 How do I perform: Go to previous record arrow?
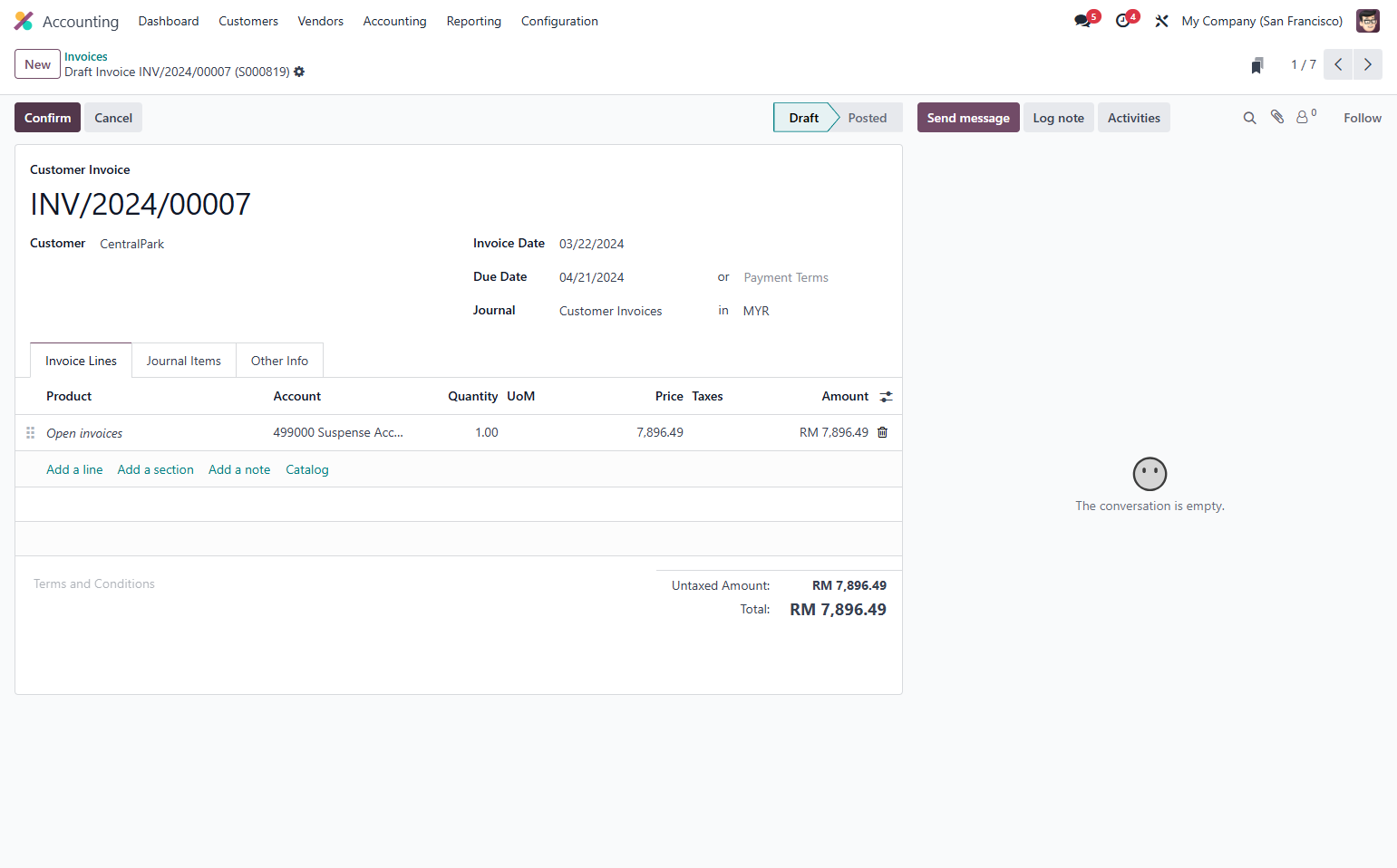[1338, 64]
